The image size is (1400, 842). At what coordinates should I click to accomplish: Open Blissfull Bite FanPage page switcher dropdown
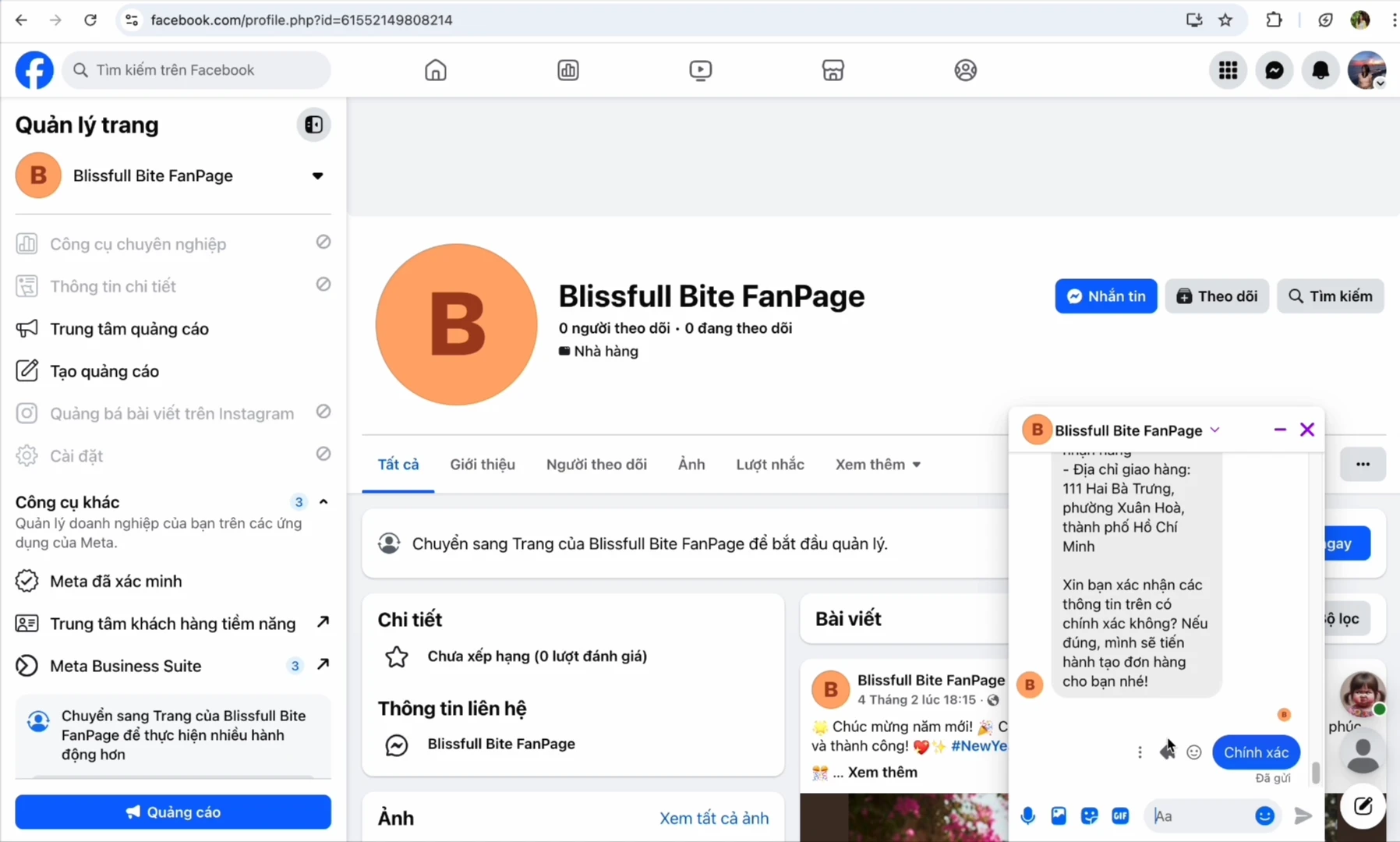coord(317,175)
